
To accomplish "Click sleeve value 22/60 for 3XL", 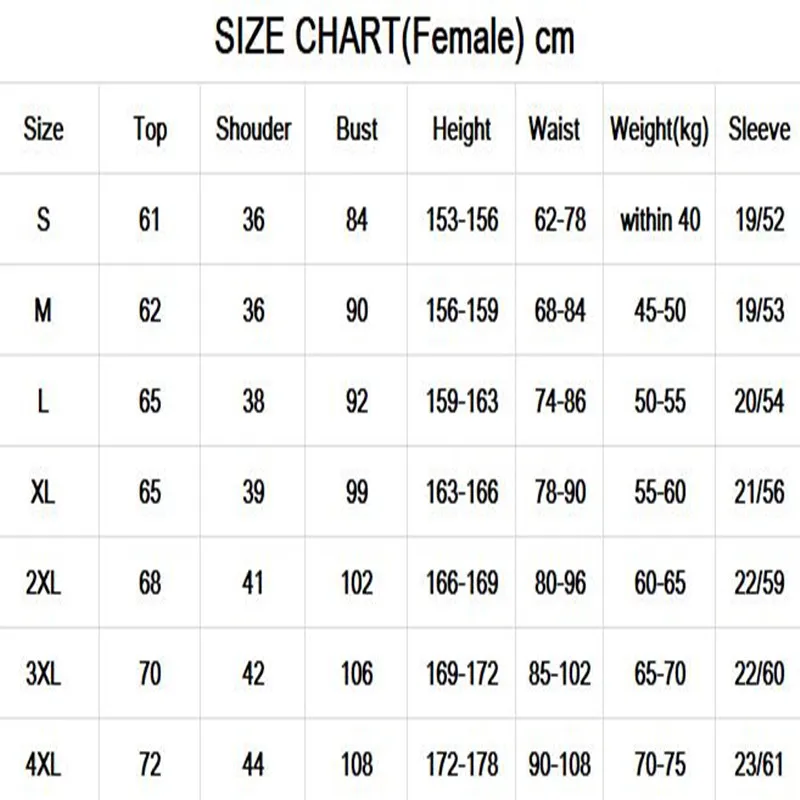I will tap(759, 674).
